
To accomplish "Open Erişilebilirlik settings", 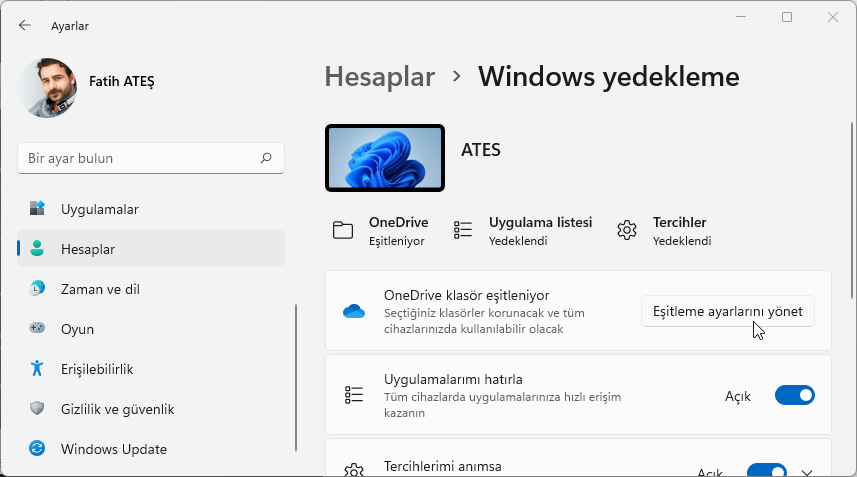I will tap(151, 369).
